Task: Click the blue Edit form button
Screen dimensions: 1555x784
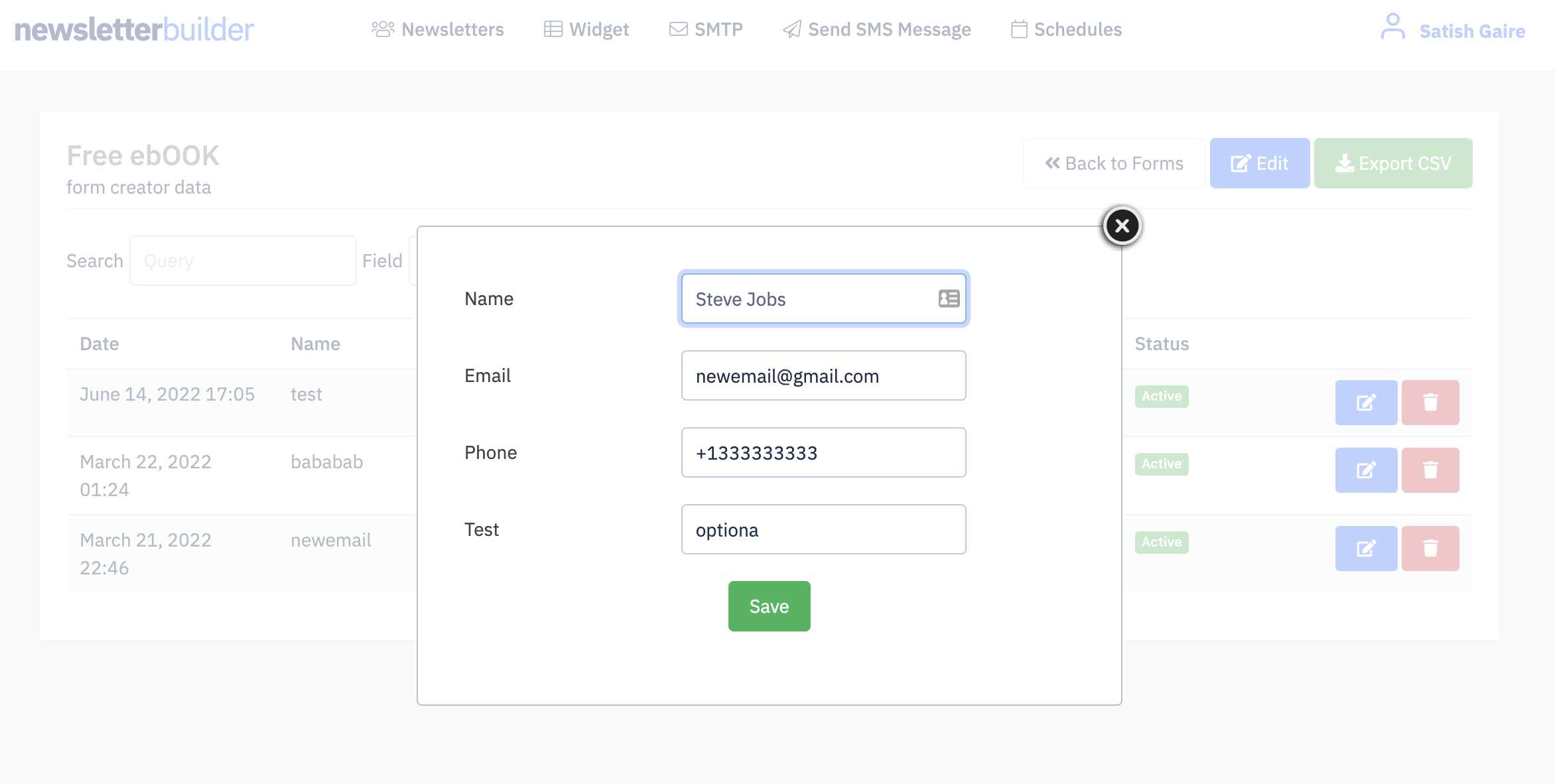Action: click(x=1259, y=163)
